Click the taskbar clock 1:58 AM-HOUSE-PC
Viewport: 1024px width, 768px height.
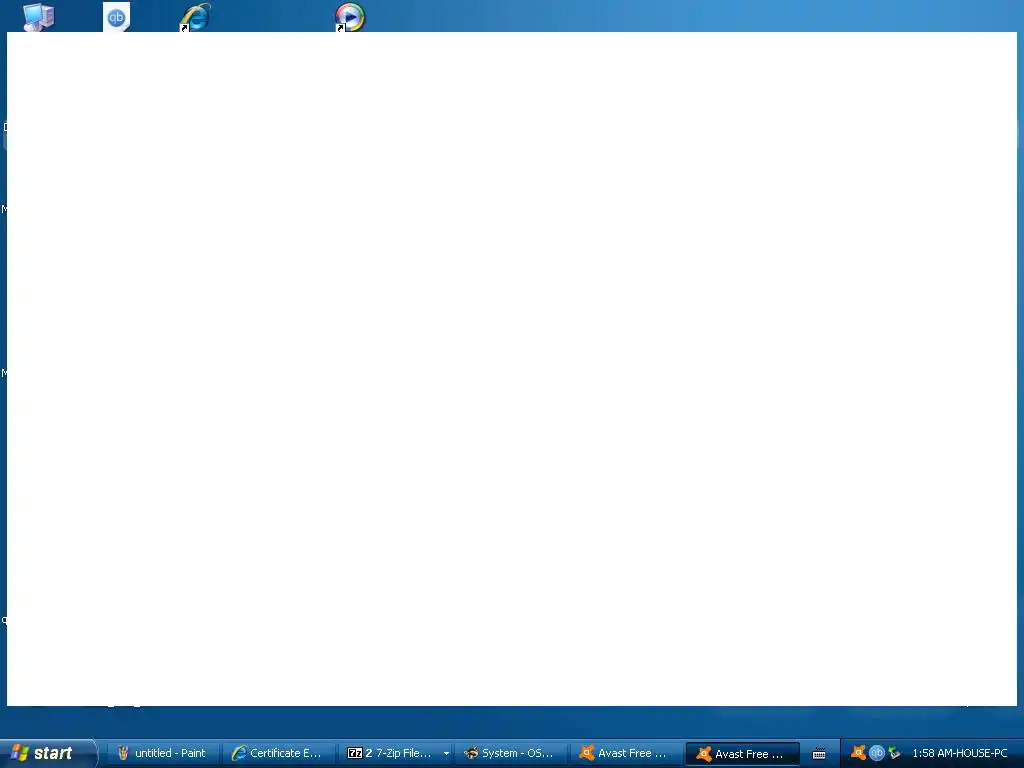tap(959, 753)
